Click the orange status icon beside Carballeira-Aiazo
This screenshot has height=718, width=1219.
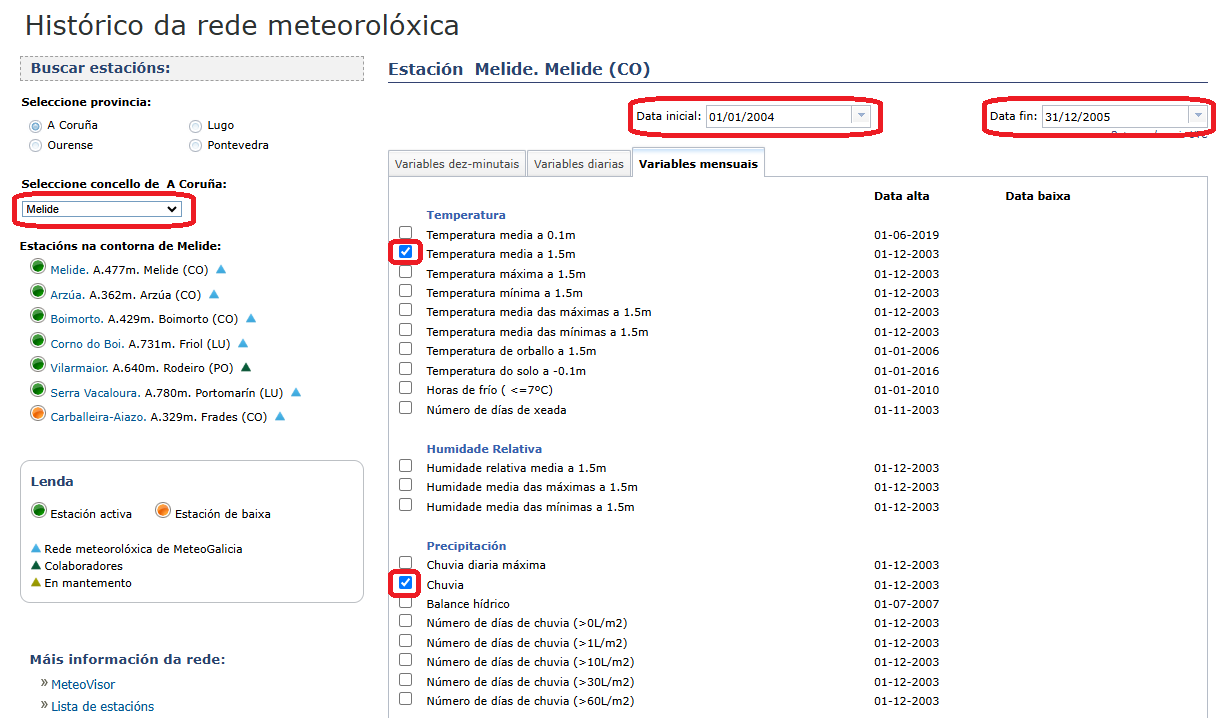point(38,414)
